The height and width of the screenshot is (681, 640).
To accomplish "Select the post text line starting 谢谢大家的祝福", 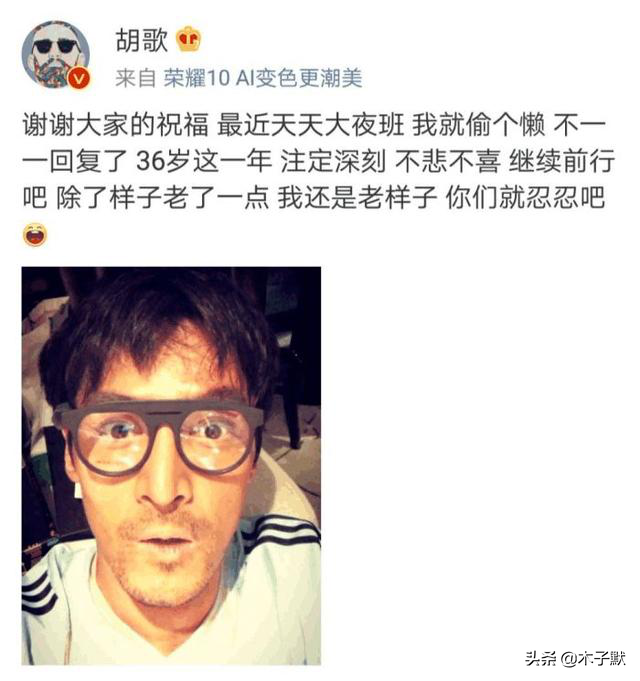I will [x=313, y=125].
